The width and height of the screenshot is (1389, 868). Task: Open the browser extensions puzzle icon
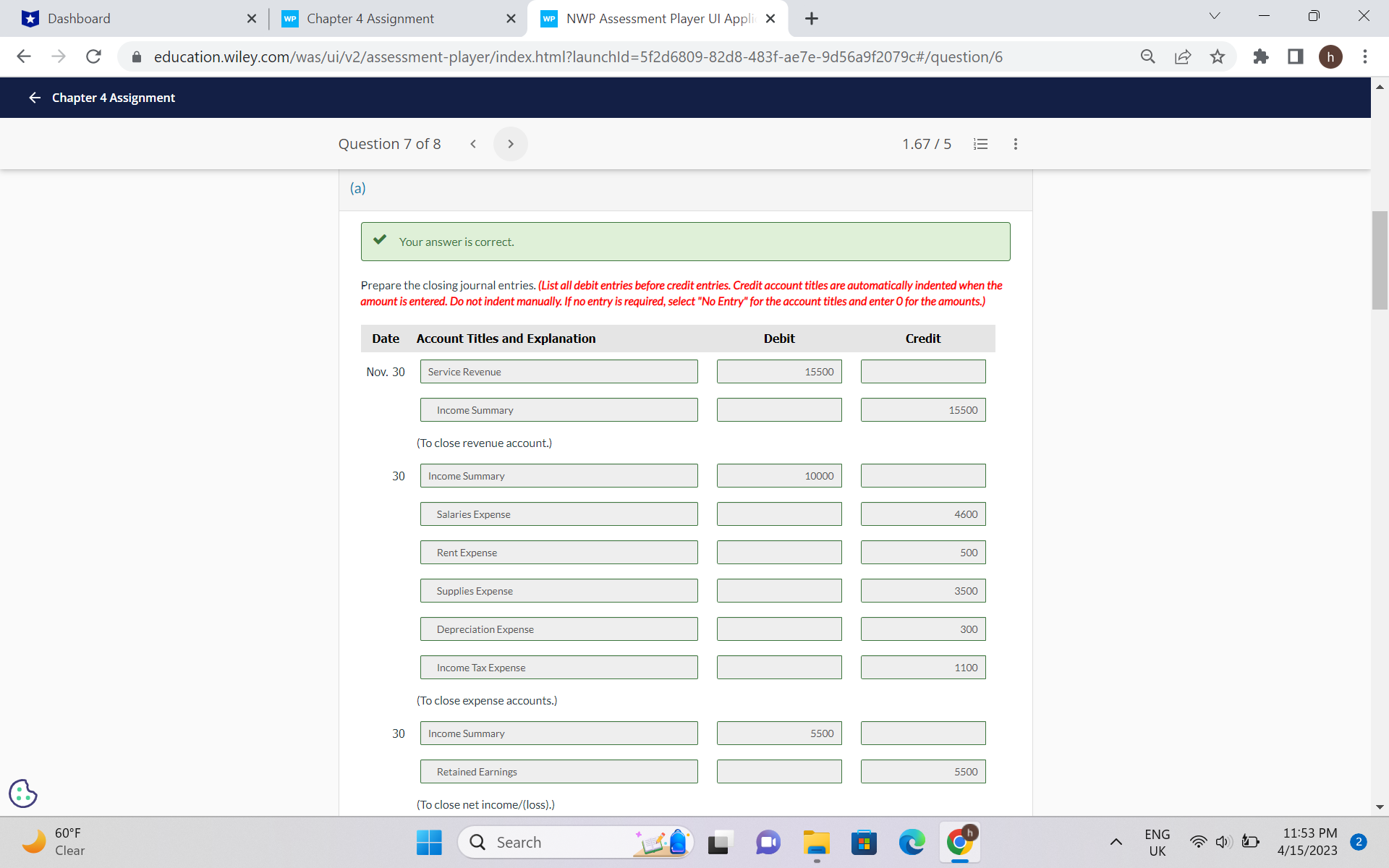[x=1260, y=57]
